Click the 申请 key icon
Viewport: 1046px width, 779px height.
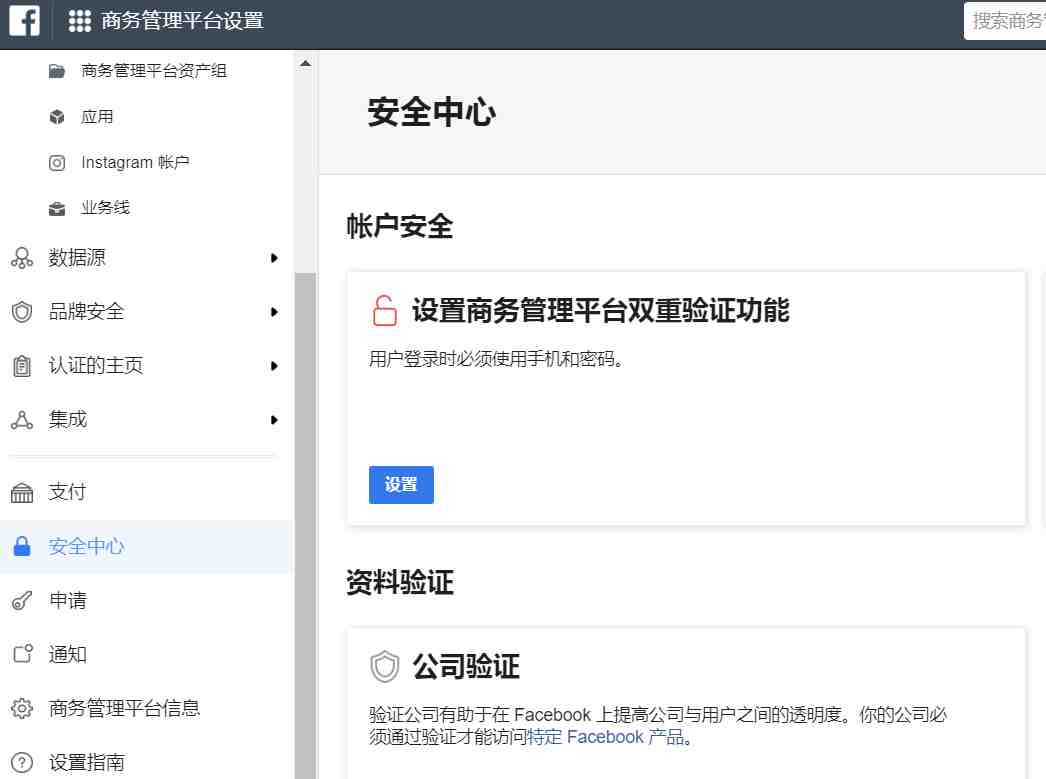(22, 601)
